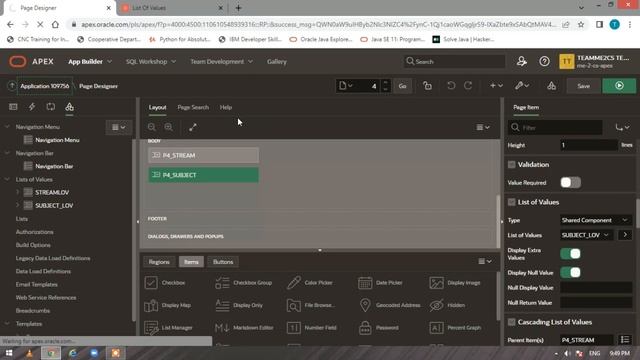Expand the SUBJECT_LOV tree node
The height and width of the screenshot is (360, 640).
[18, 205]
